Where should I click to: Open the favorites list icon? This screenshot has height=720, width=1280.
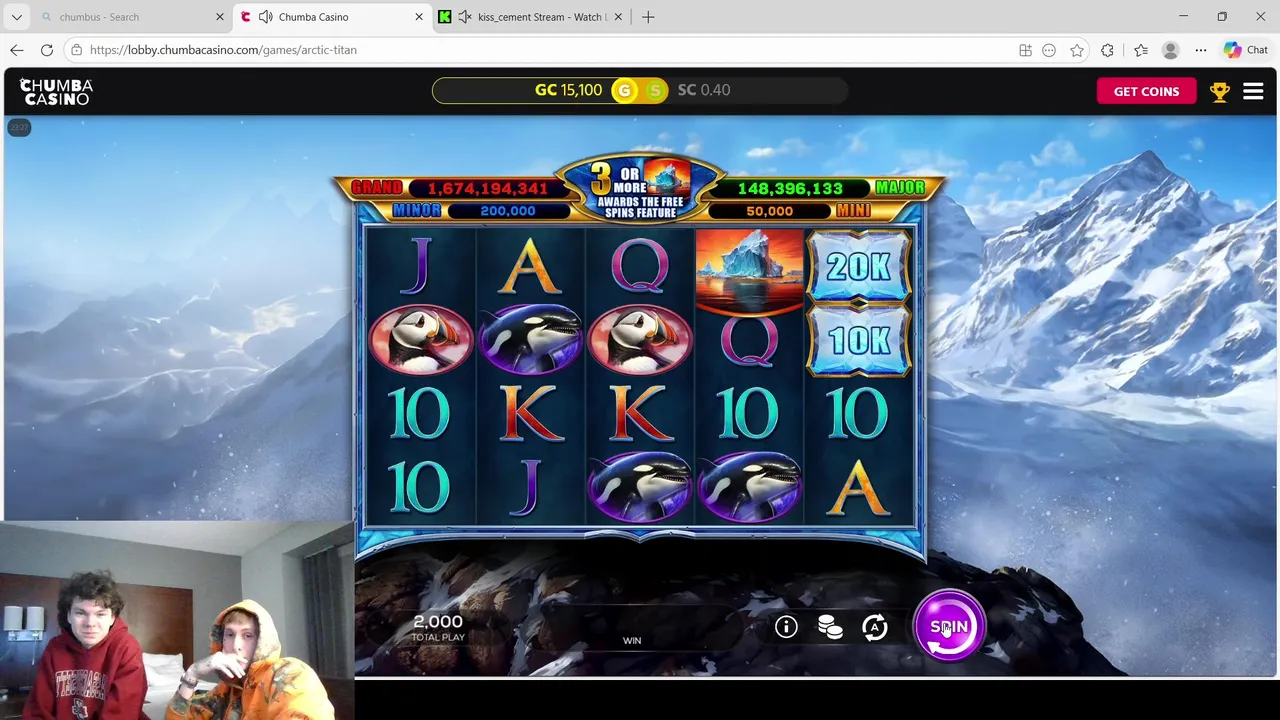click(x=1141, y=50)
